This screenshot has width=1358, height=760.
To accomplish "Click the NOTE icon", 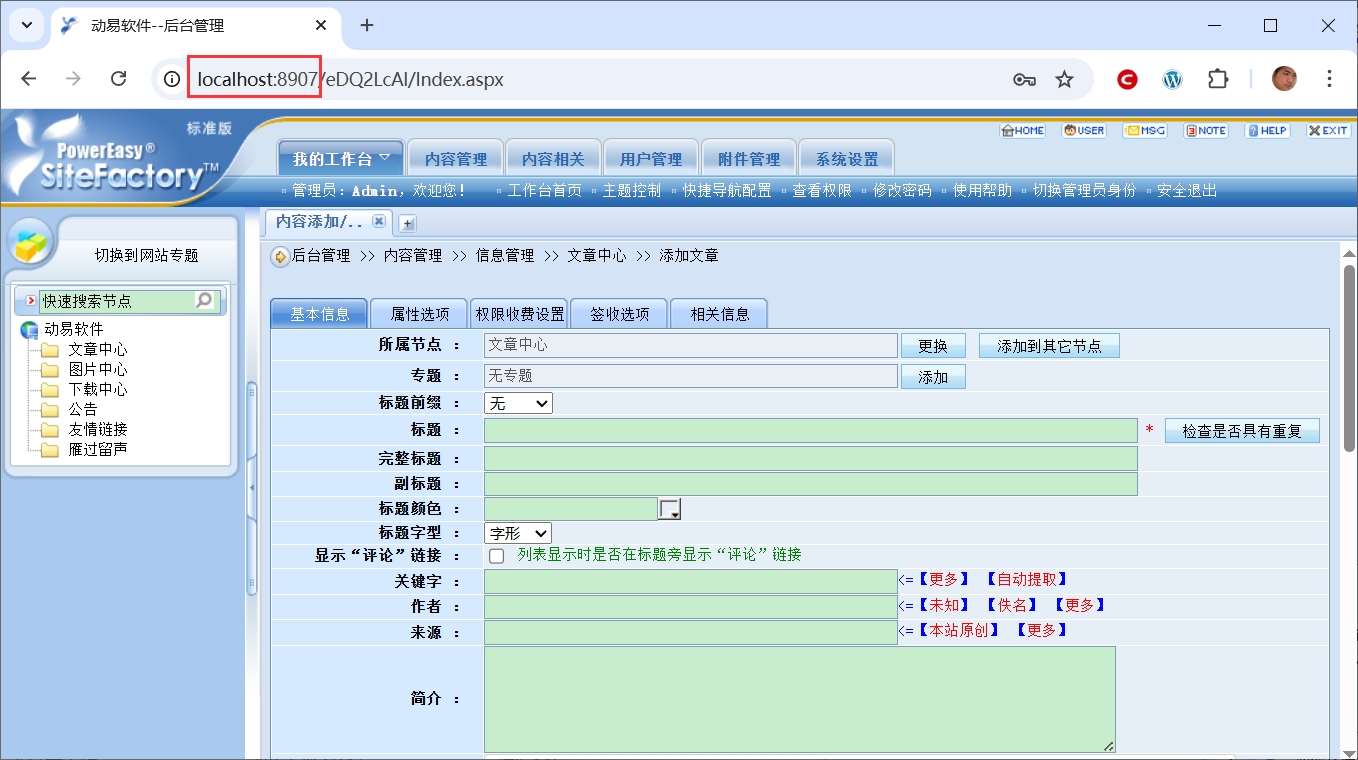I will 1206,131.
